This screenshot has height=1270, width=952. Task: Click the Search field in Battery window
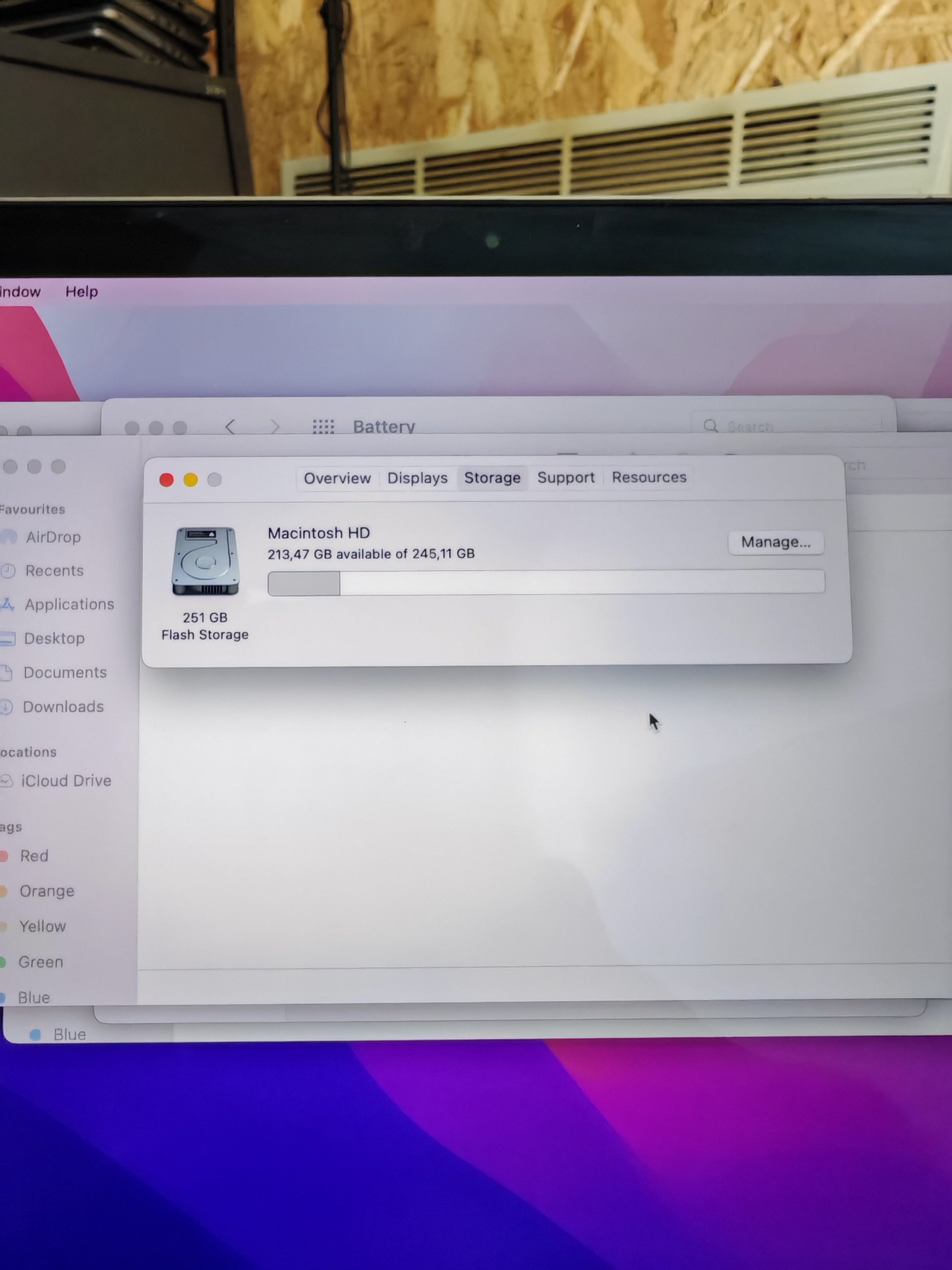pos(786,426)
